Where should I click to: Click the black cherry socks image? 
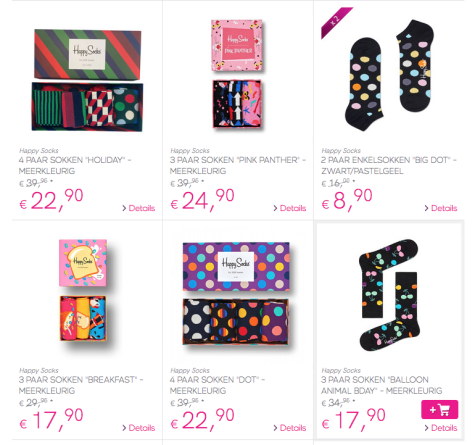click(x=389, y=295)
